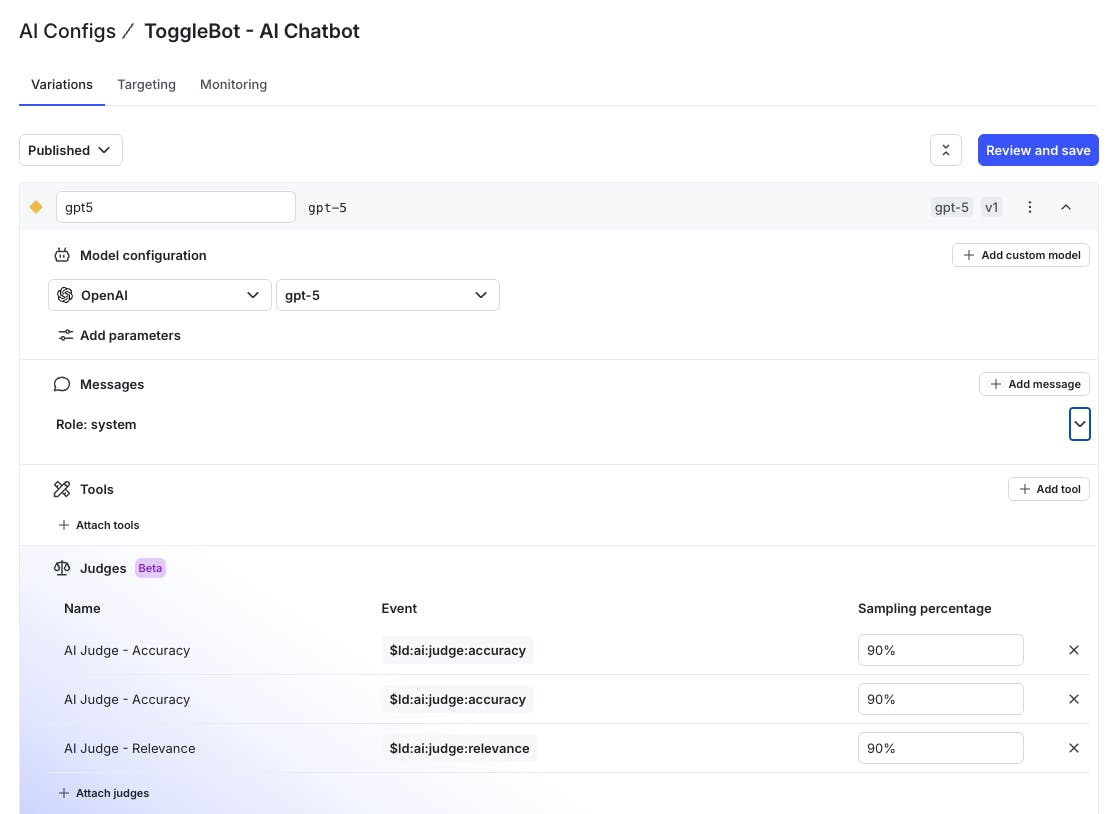Open the OpenAI provider dropdown
This screenshot has height=814, width=1111.
160,295
